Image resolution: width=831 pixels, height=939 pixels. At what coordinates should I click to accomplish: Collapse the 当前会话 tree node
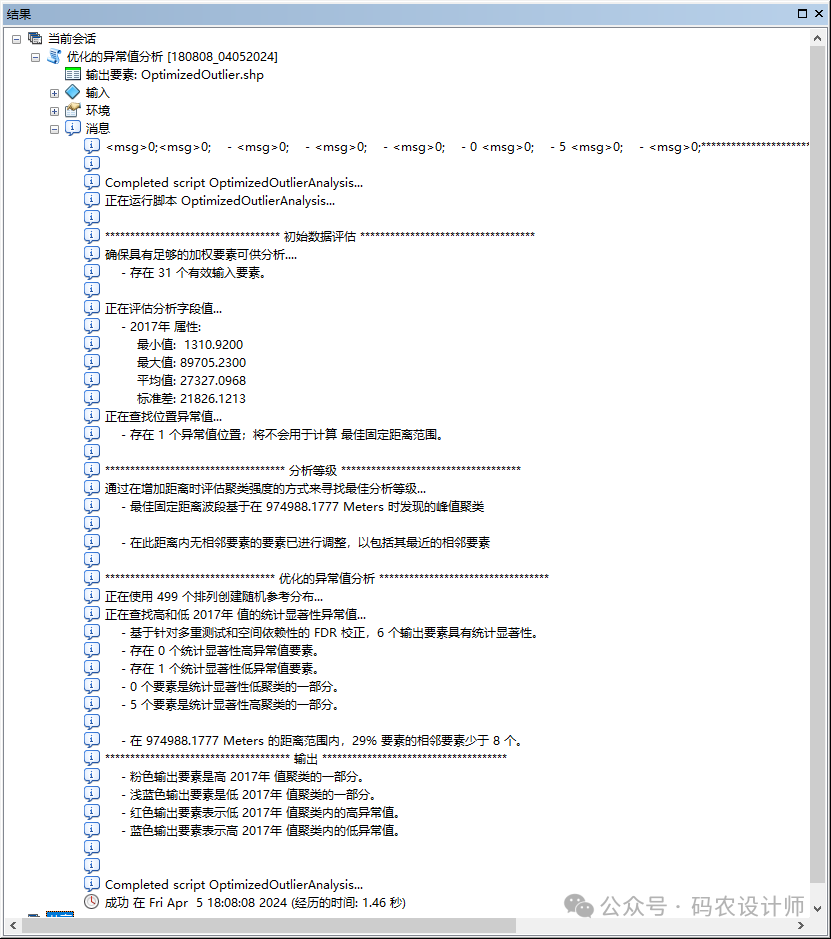pyautogui.click(x=17, y=39)
